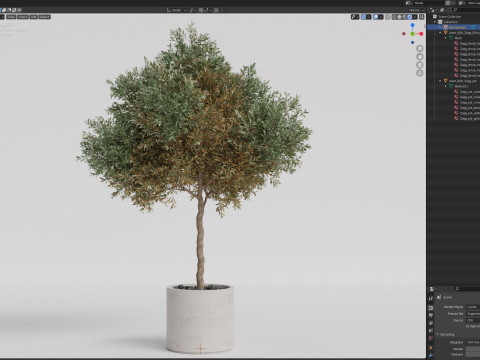Switch to wireframe shading
The image size is (480, 360).
pos(394,17)
